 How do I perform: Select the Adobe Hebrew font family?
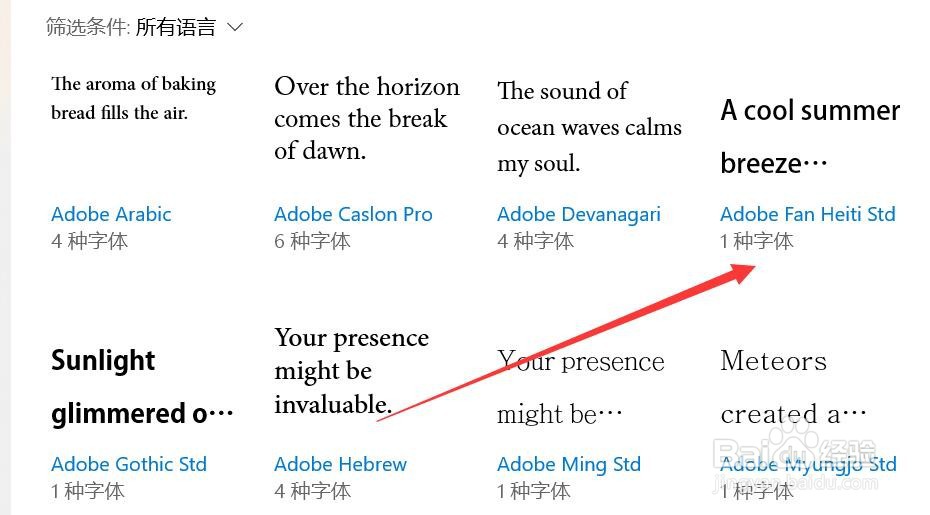[340, 464]
